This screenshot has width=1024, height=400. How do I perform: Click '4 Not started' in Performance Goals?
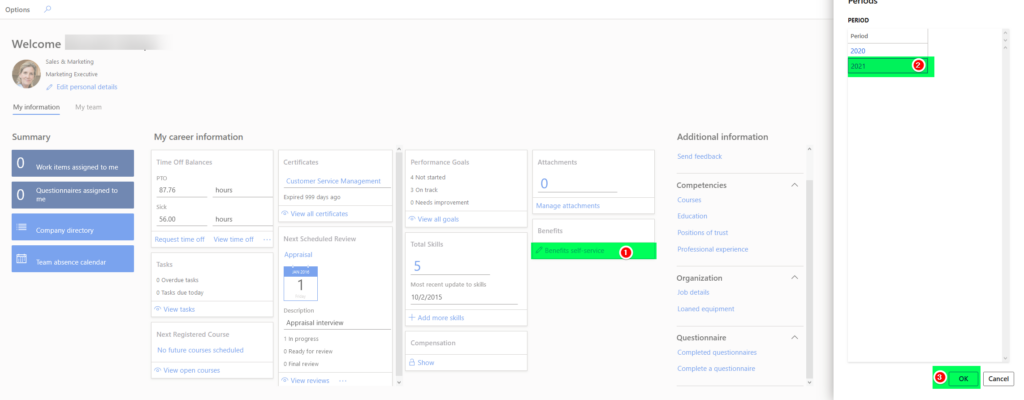point(428,178)
